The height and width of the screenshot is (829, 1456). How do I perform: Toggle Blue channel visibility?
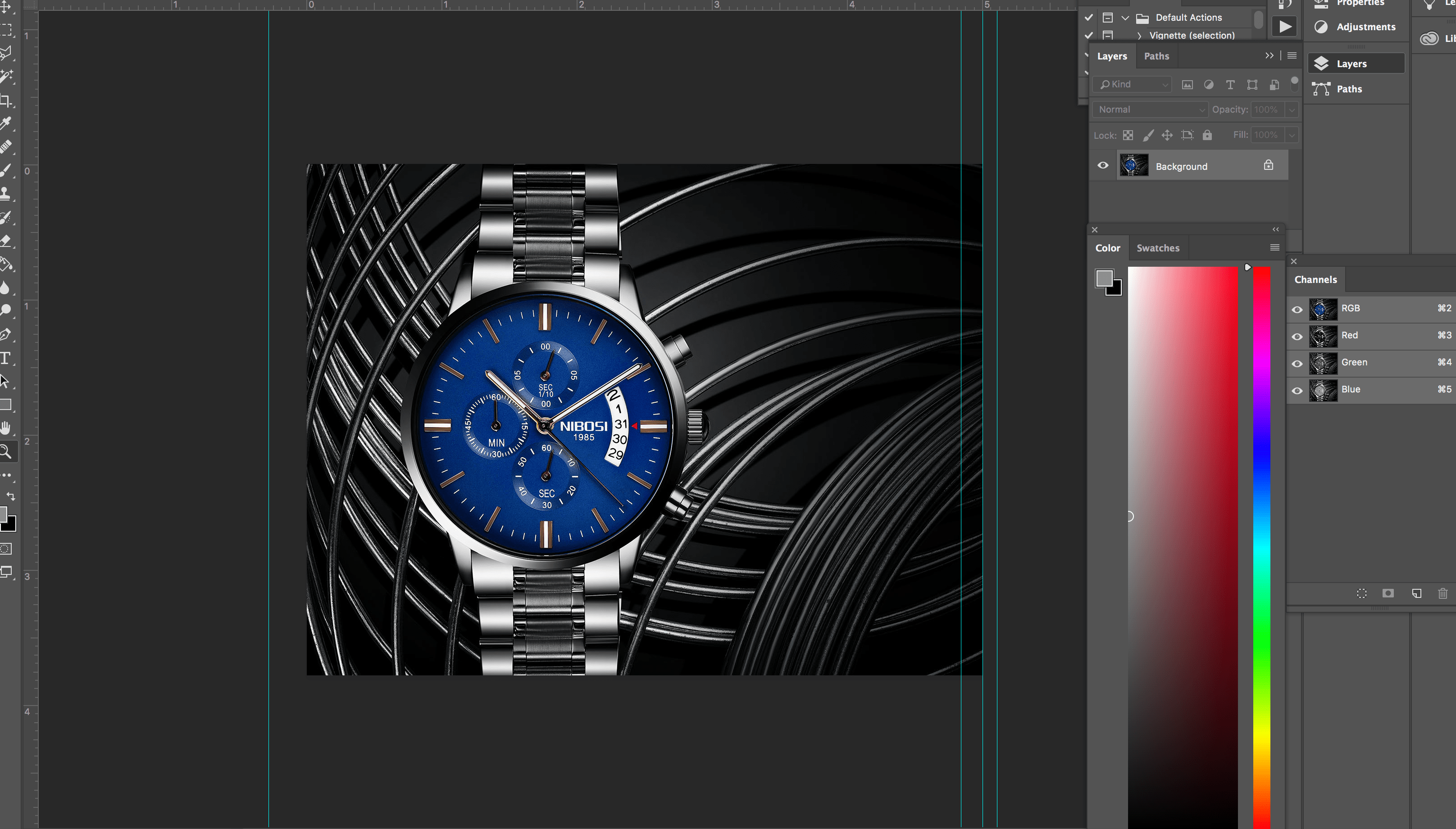(x=1297, y=390)
